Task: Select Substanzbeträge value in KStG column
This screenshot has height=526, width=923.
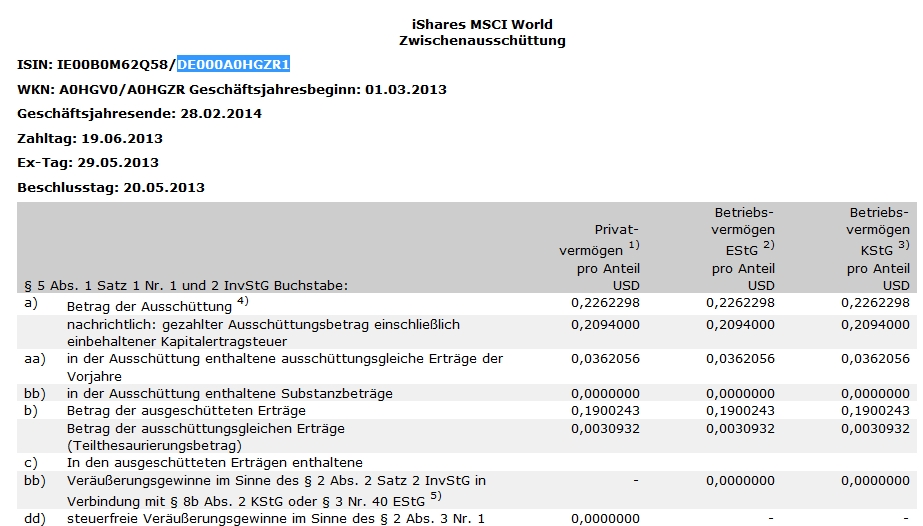Action: (875, 394)
